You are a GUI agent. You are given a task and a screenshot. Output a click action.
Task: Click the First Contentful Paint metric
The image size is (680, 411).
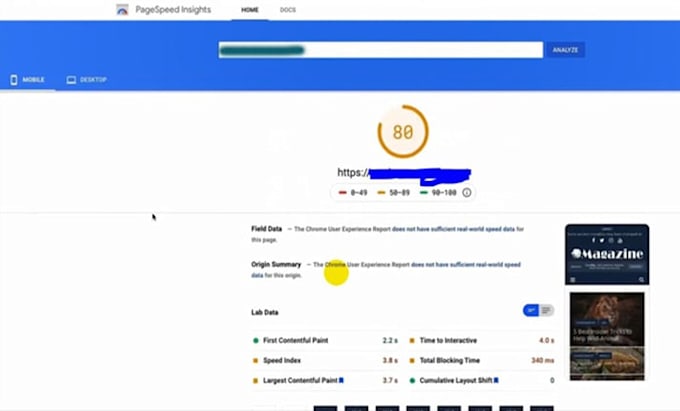[325, 340]
